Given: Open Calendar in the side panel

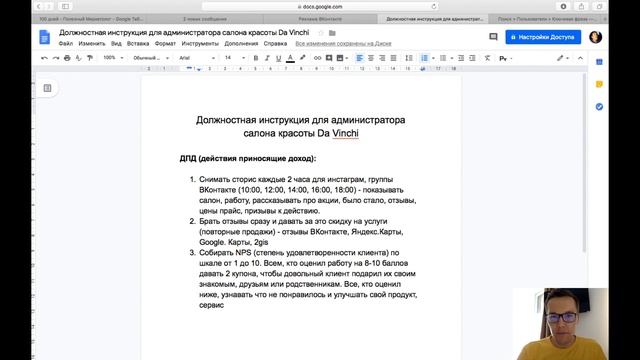Looking at the screenshot, I should pyautogui.click(x=599, y=62).
